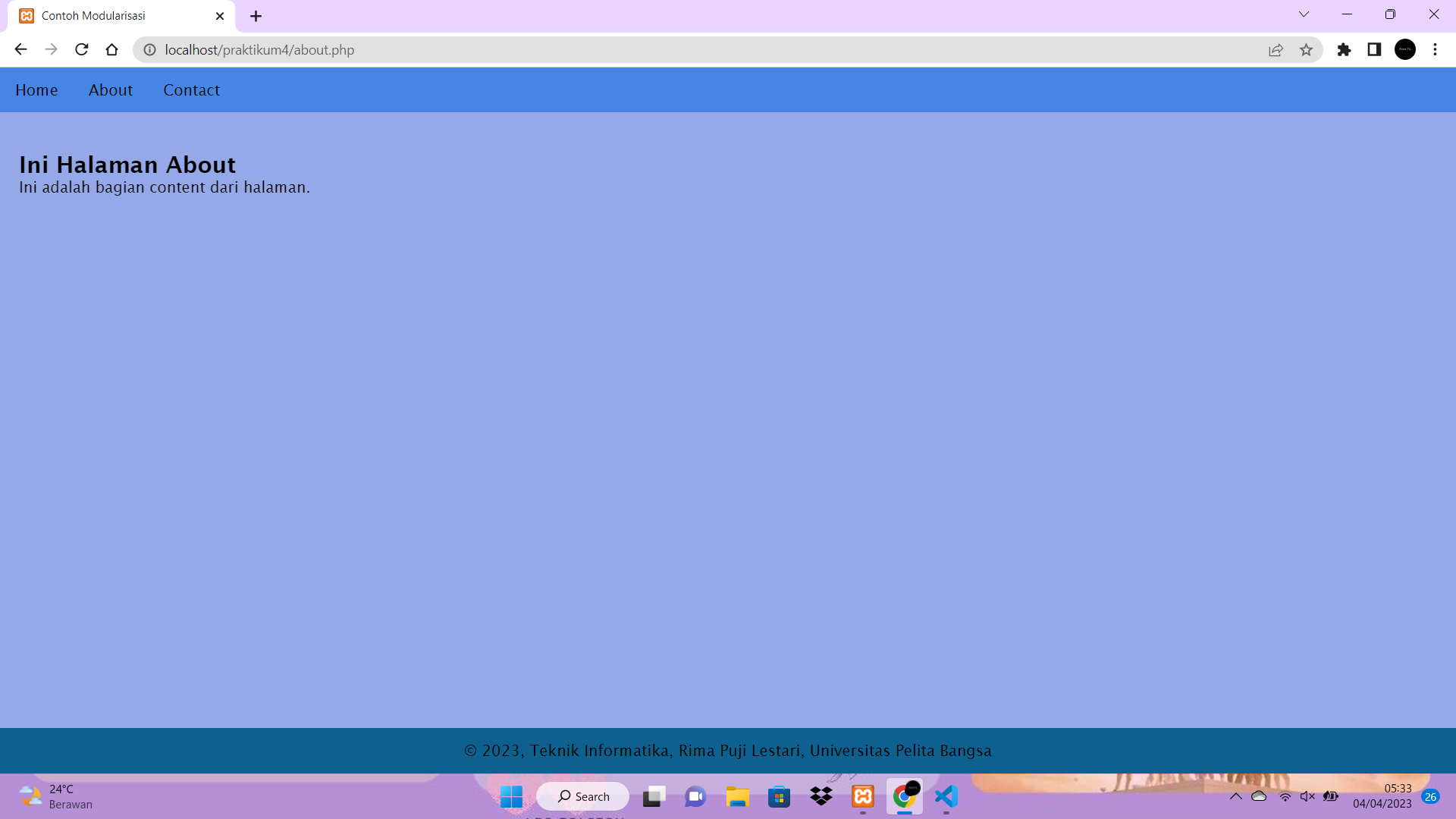
Task: Open the Home navigation link
Action: point(36,90)
